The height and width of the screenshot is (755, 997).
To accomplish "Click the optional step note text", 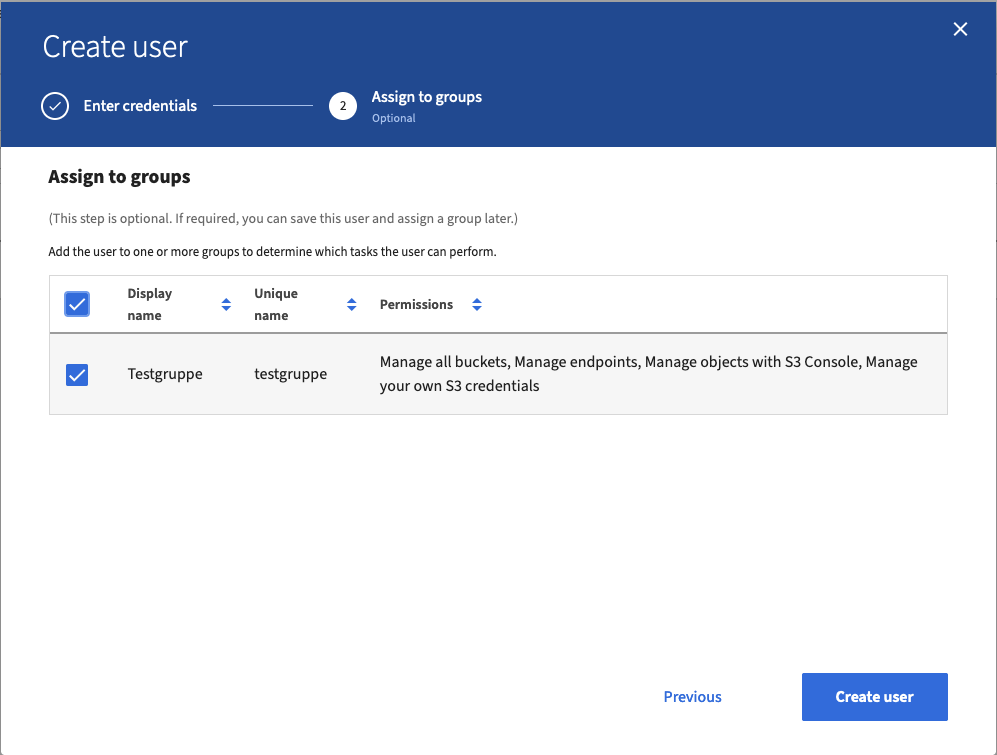I will tap(283, 219).
